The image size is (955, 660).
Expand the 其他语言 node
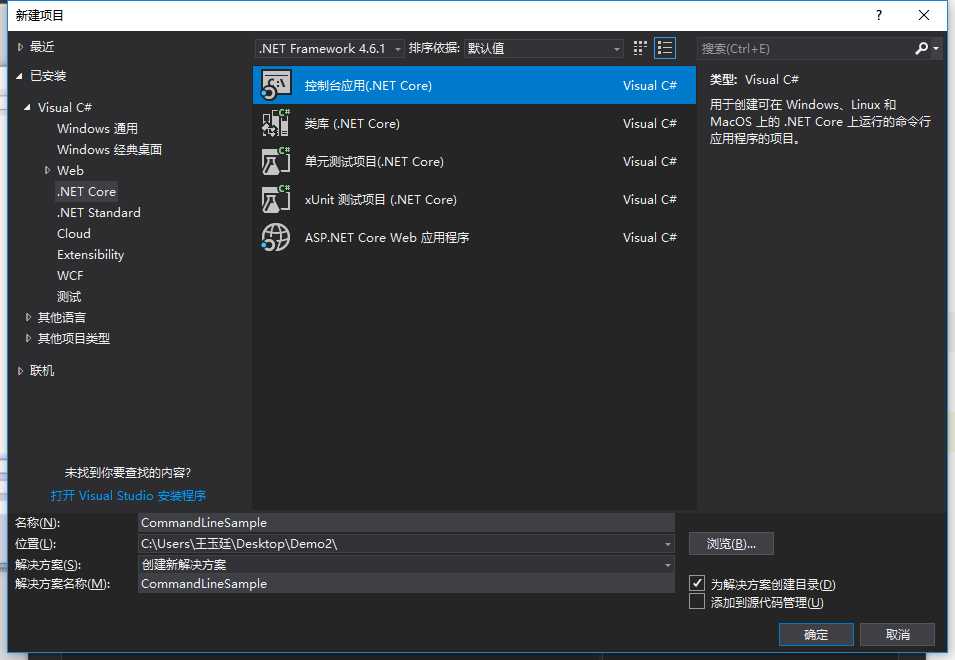[x=28, y=317]
